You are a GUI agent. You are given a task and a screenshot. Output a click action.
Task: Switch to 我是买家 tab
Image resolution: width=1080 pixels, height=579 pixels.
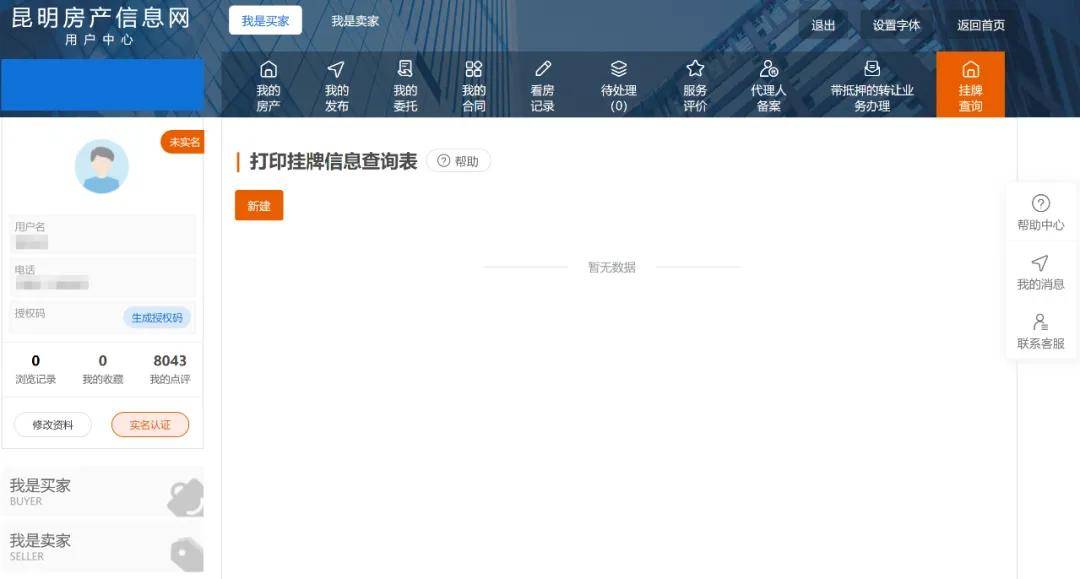tap(265, 21)
